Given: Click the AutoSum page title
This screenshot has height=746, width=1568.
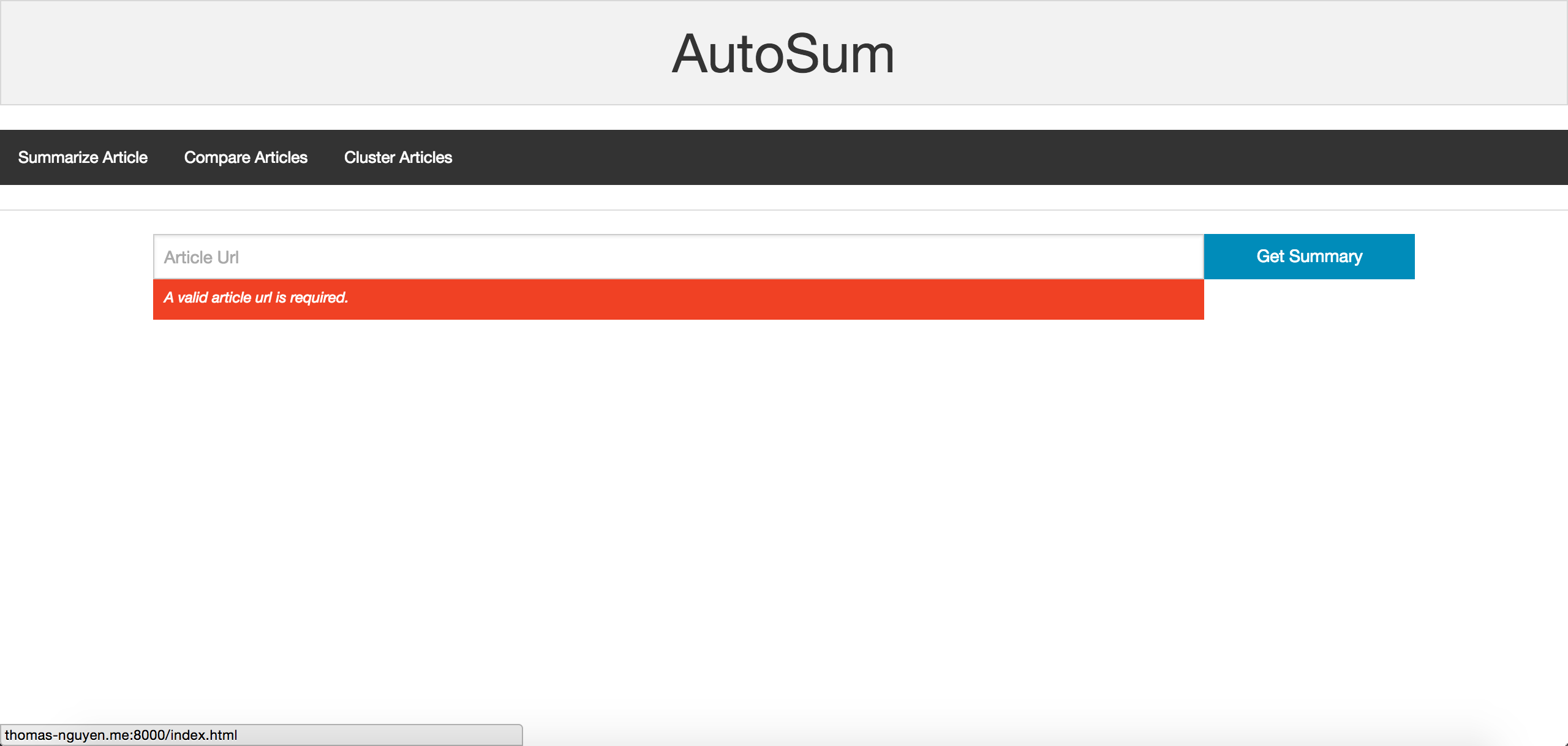Looking at the screenshot, I should coord(783,54).
